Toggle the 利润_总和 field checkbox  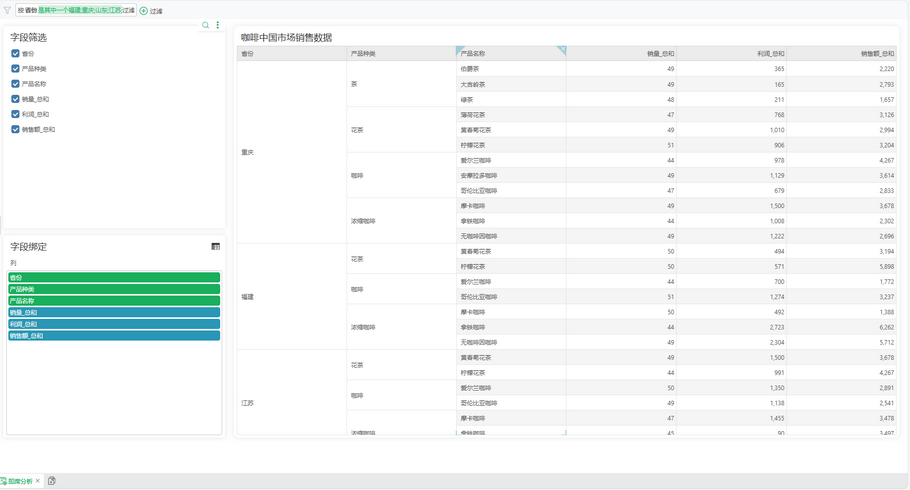(x=15, y=114)
